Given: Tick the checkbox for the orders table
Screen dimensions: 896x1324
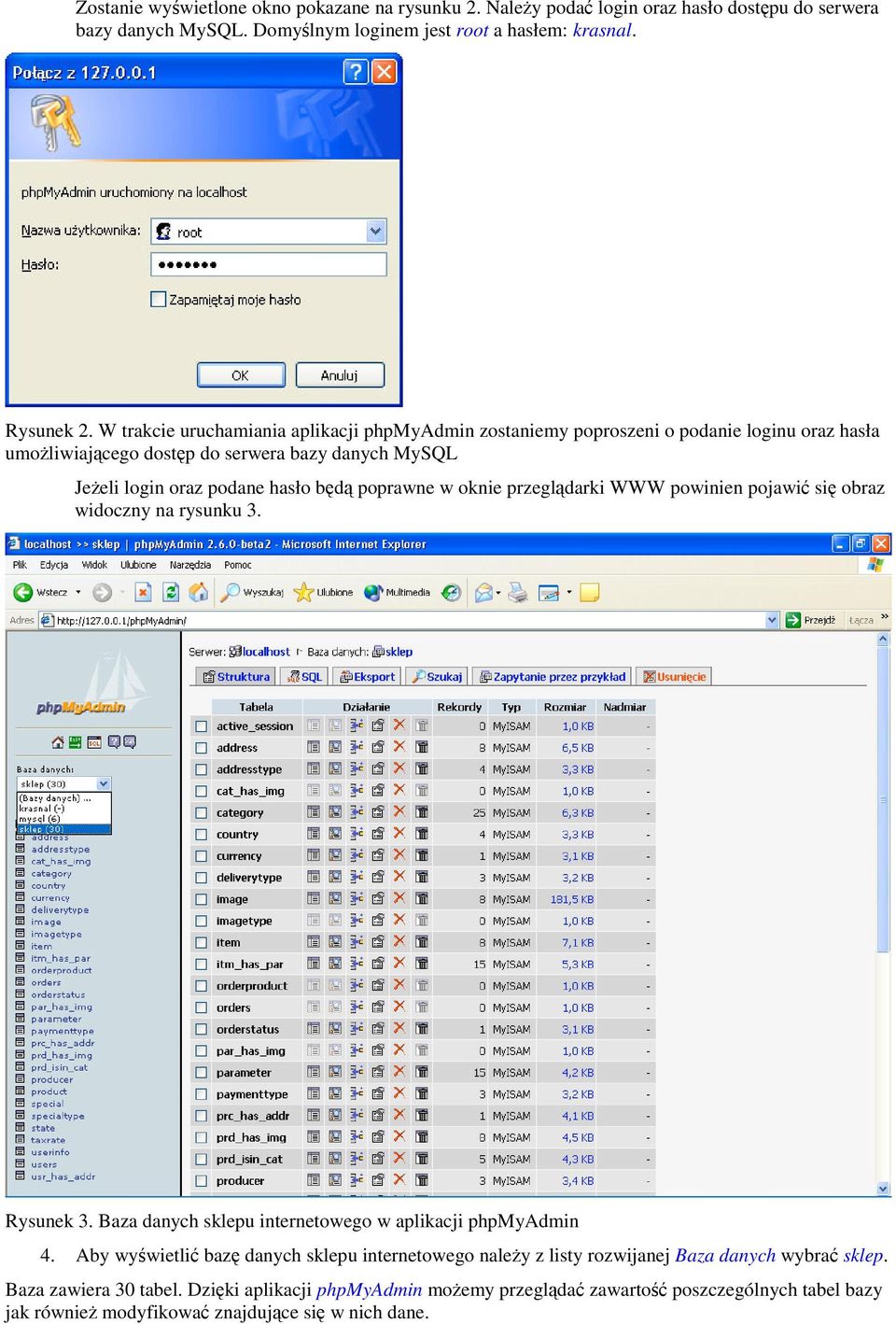Looking at the screenshot, I should (201, 1007).
